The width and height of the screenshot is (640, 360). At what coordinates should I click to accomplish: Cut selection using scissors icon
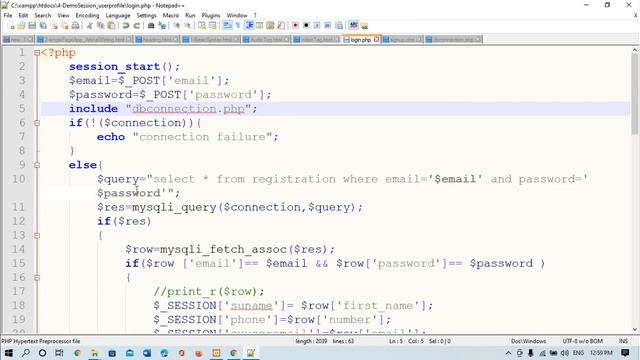(89, 26)
